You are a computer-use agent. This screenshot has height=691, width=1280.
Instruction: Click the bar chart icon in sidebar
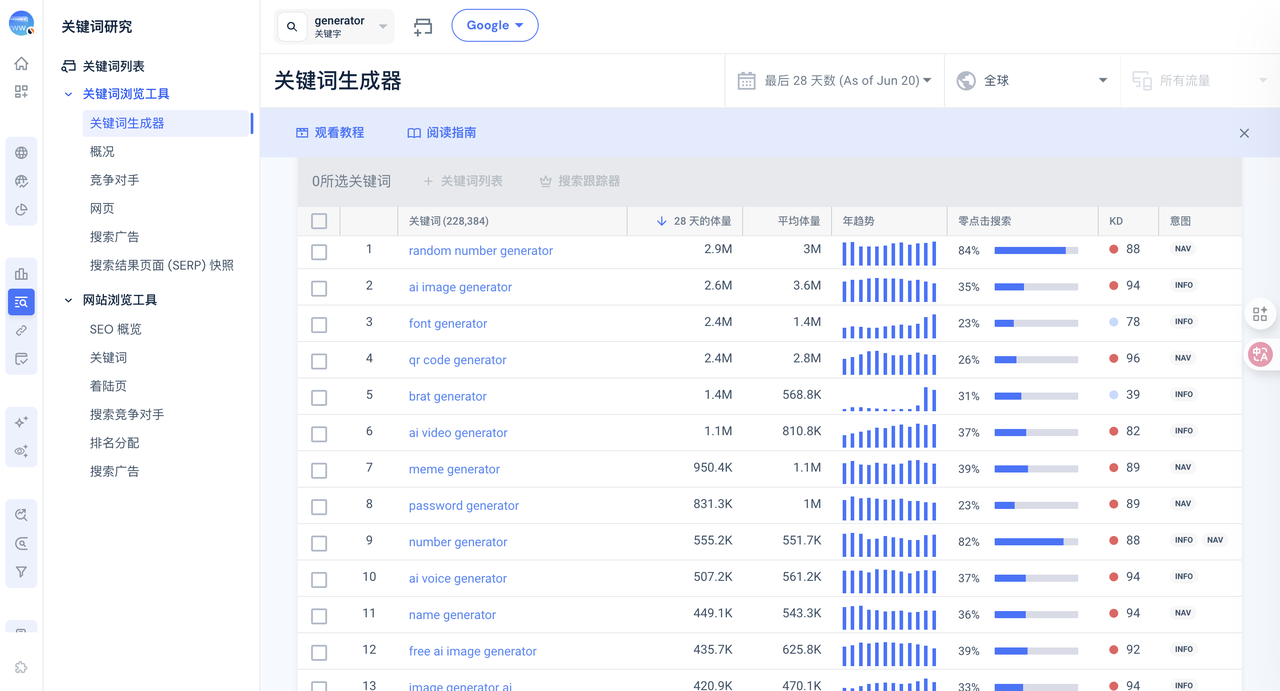point(21,274)
